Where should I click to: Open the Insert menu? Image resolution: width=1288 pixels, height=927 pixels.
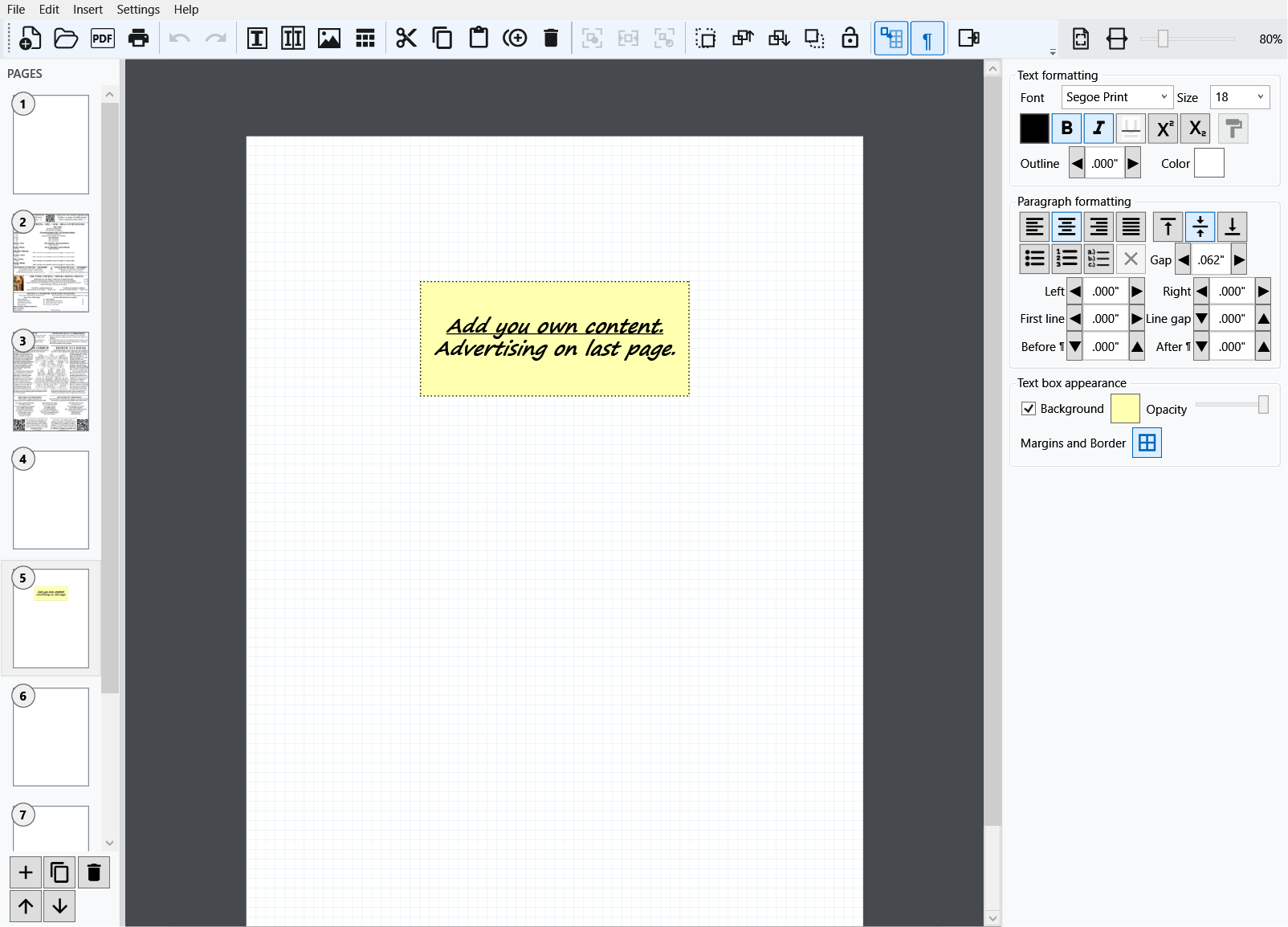[88, 10]
